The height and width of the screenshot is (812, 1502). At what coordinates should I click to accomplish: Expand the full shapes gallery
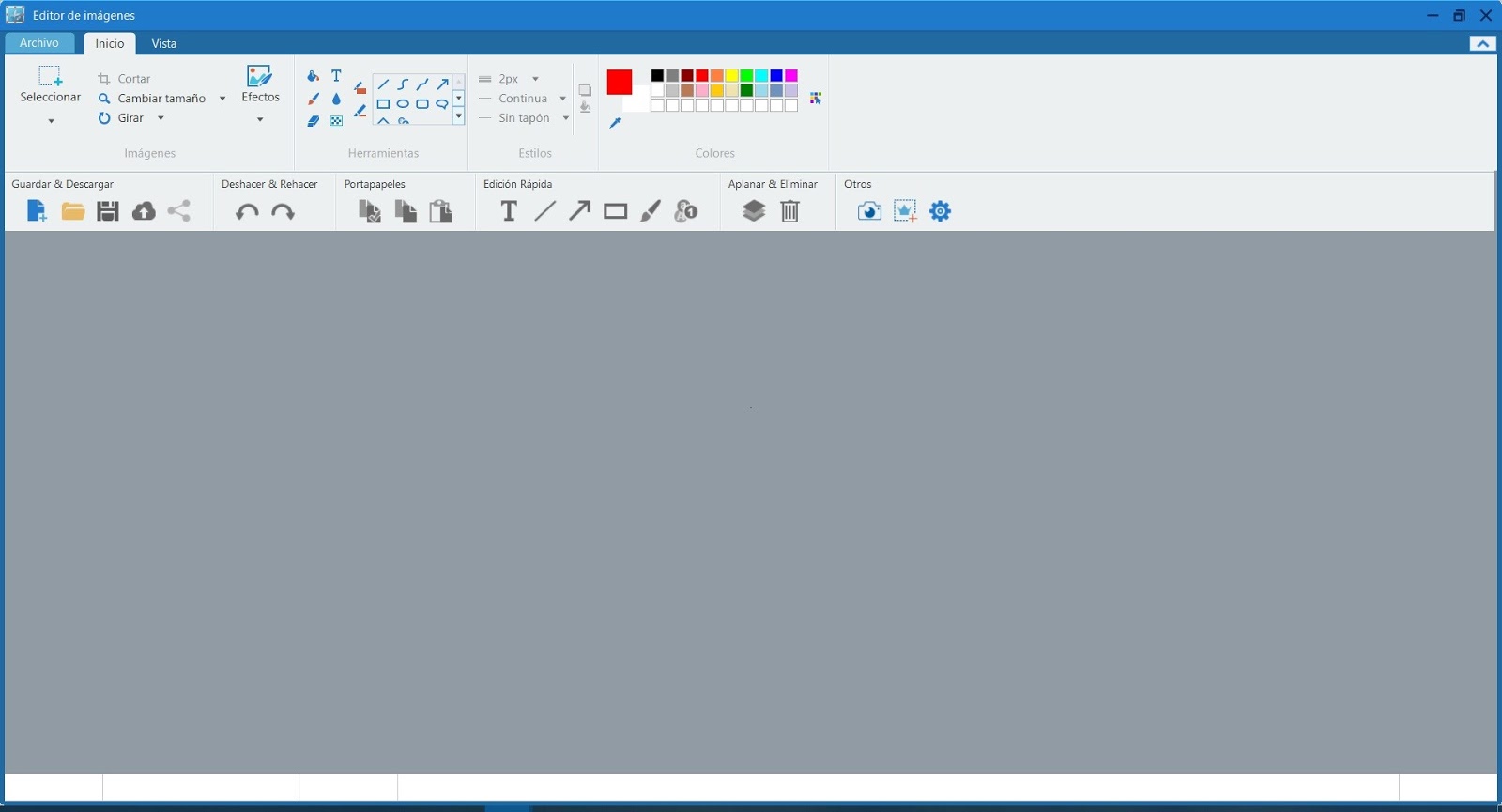[x=459, y=117]
